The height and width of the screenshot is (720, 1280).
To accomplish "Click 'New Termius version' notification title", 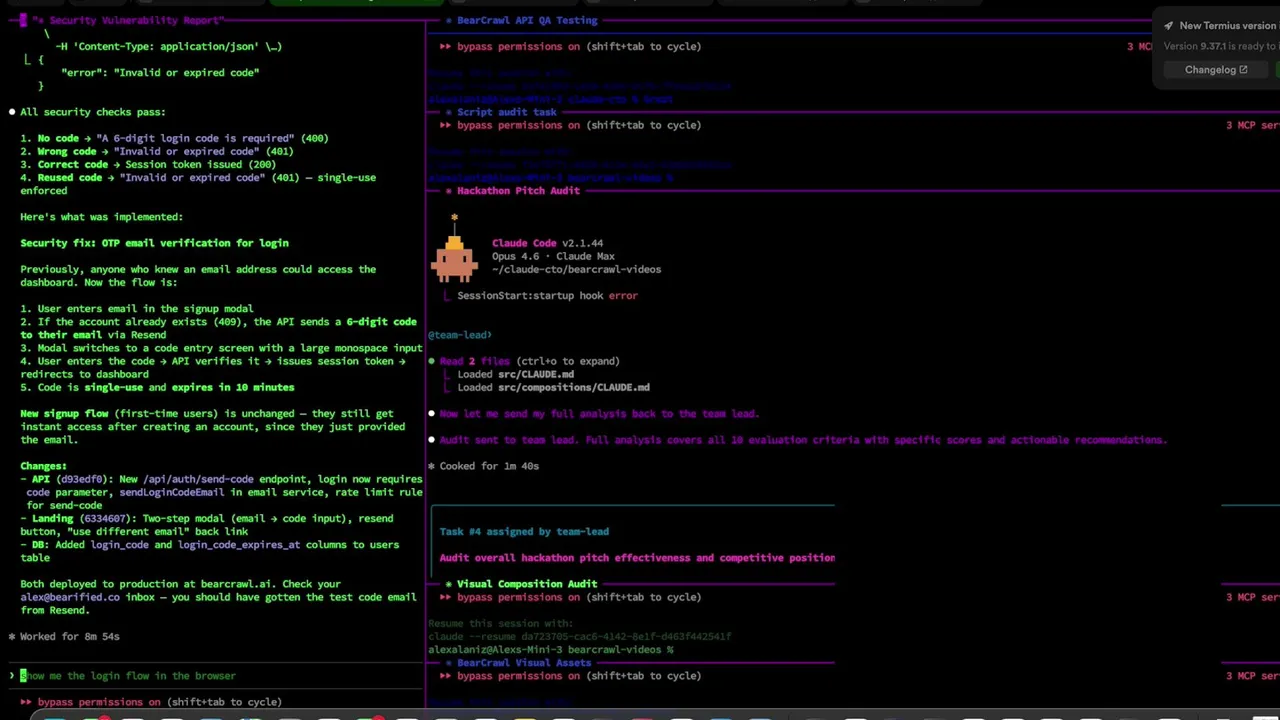I will point(1227,26).
